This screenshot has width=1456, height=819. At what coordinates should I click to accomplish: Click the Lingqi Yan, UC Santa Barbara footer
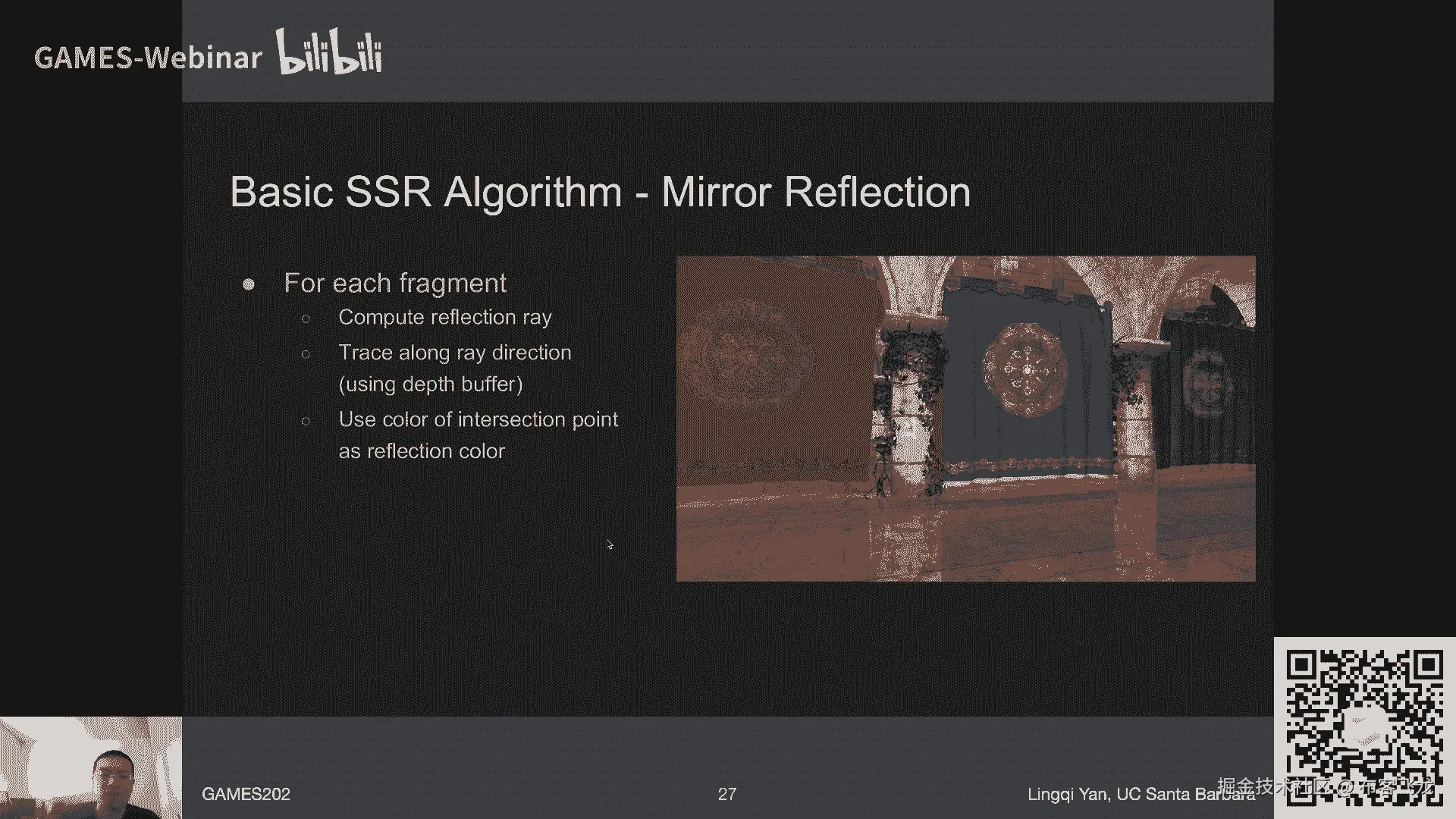(1122, 794)
